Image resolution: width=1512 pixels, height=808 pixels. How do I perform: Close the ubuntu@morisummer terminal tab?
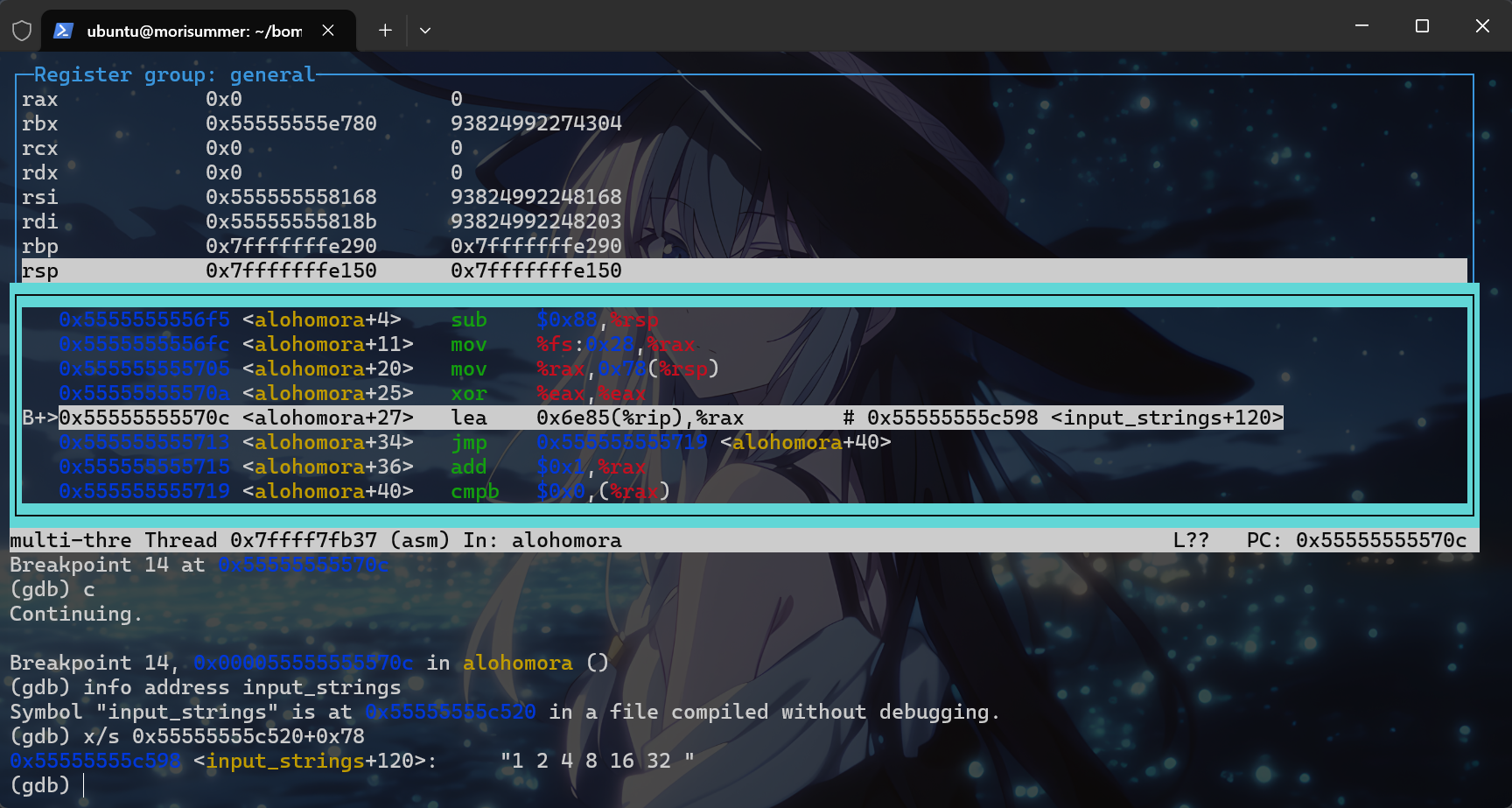[x=328, y=31]
